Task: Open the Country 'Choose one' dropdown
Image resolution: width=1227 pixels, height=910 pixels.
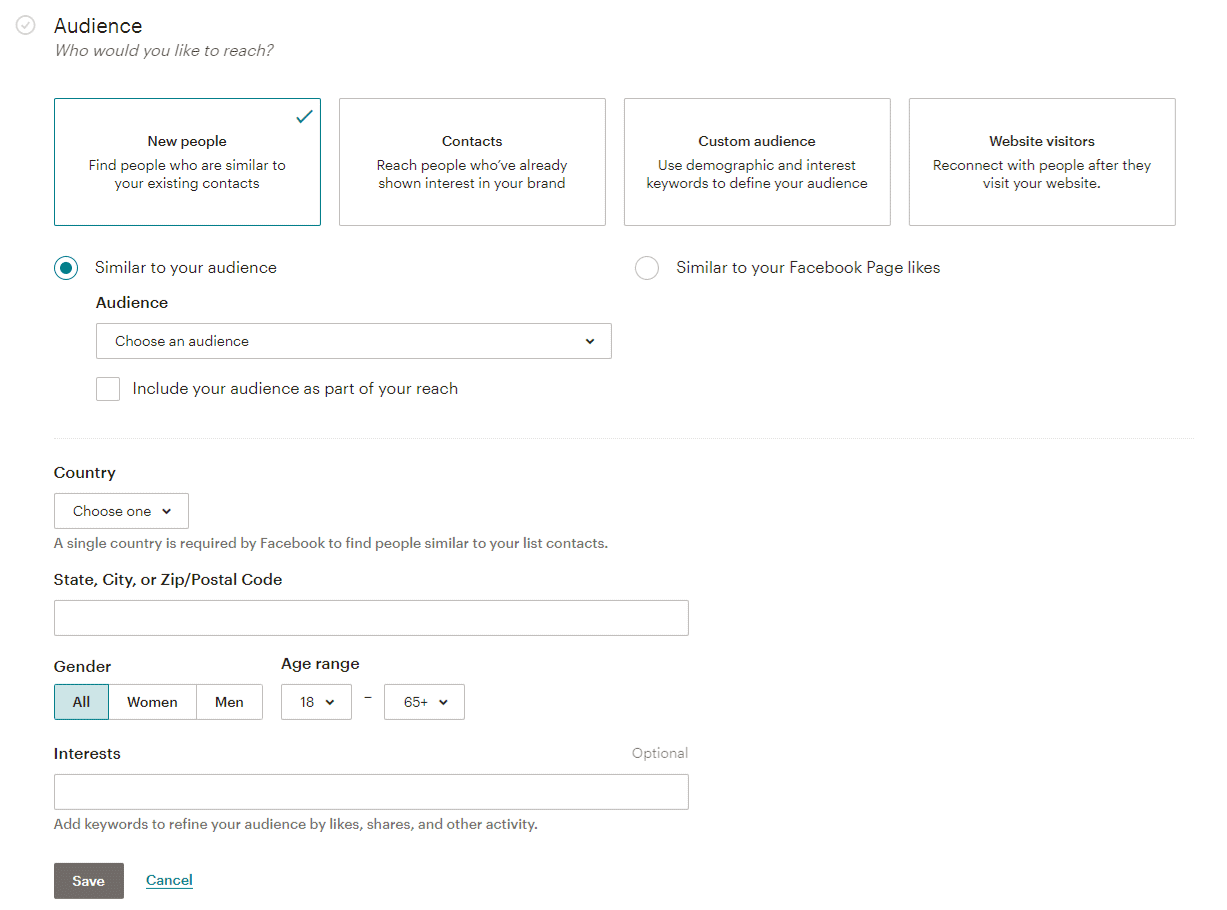Action: (x=121, y=511)
